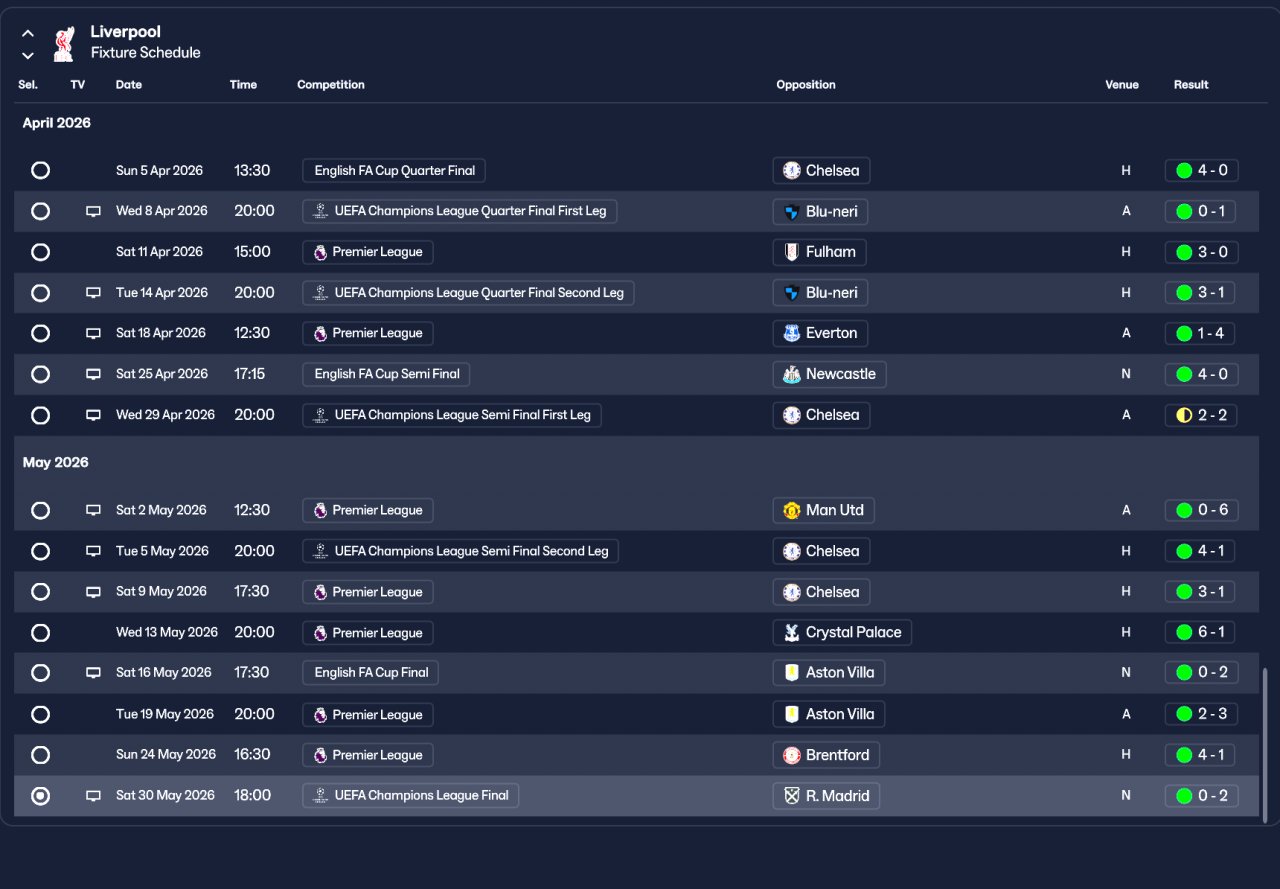Click the "May 2026" month heading
The width and height of the screenshot is (1280, 889).
[56, 462]
